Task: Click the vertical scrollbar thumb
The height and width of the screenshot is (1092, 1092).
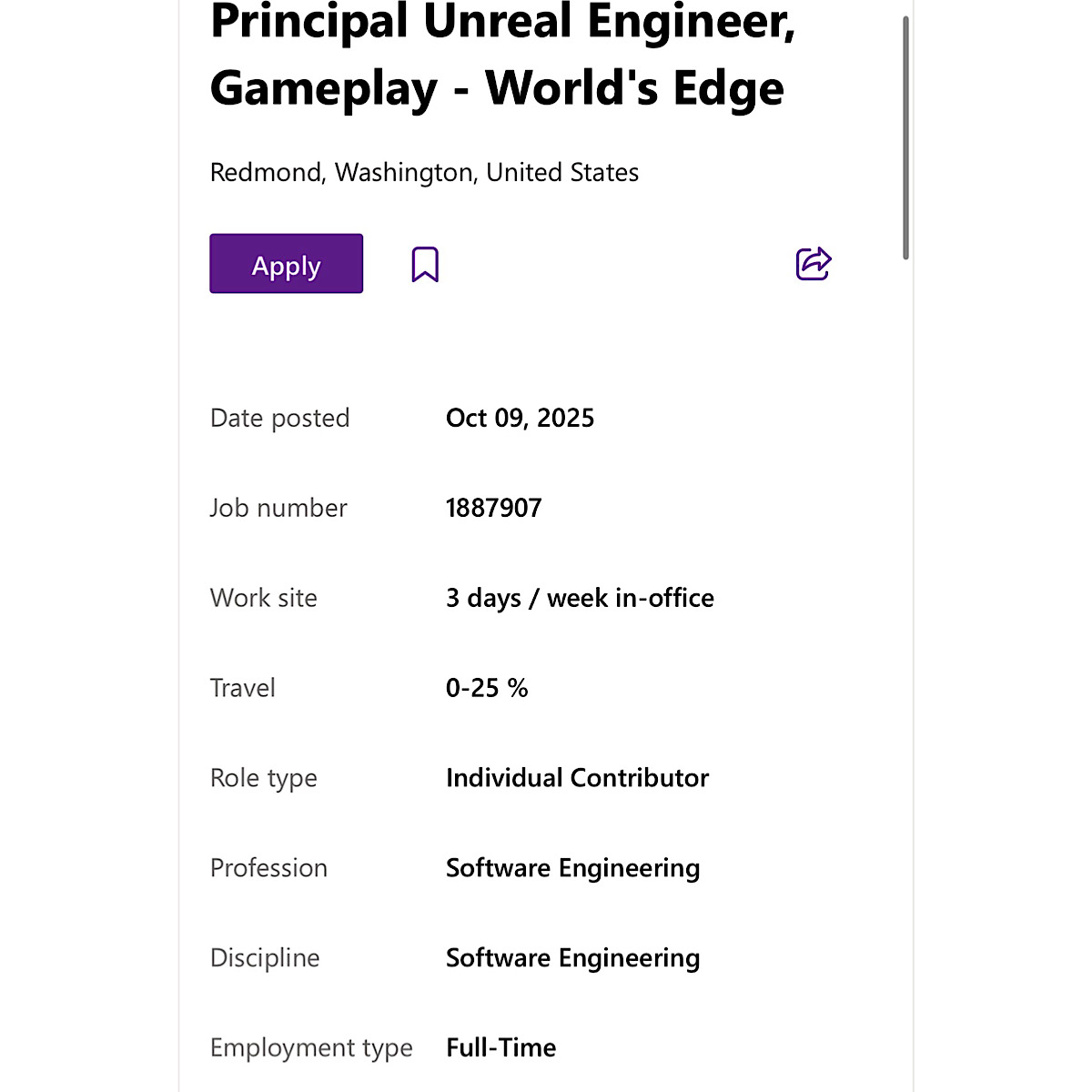Action: click(905, 136)
